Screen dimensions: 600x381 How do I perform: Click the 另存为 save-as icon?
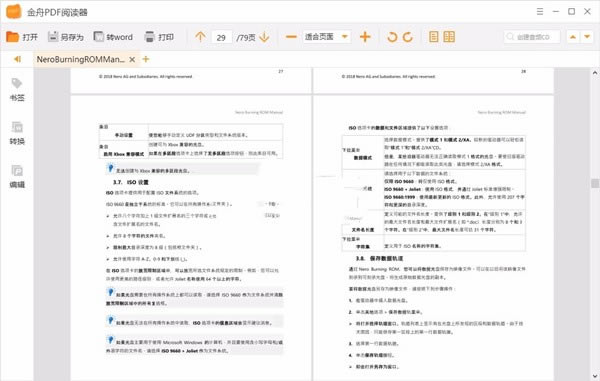pyautogui.click(x=53, y=37)
